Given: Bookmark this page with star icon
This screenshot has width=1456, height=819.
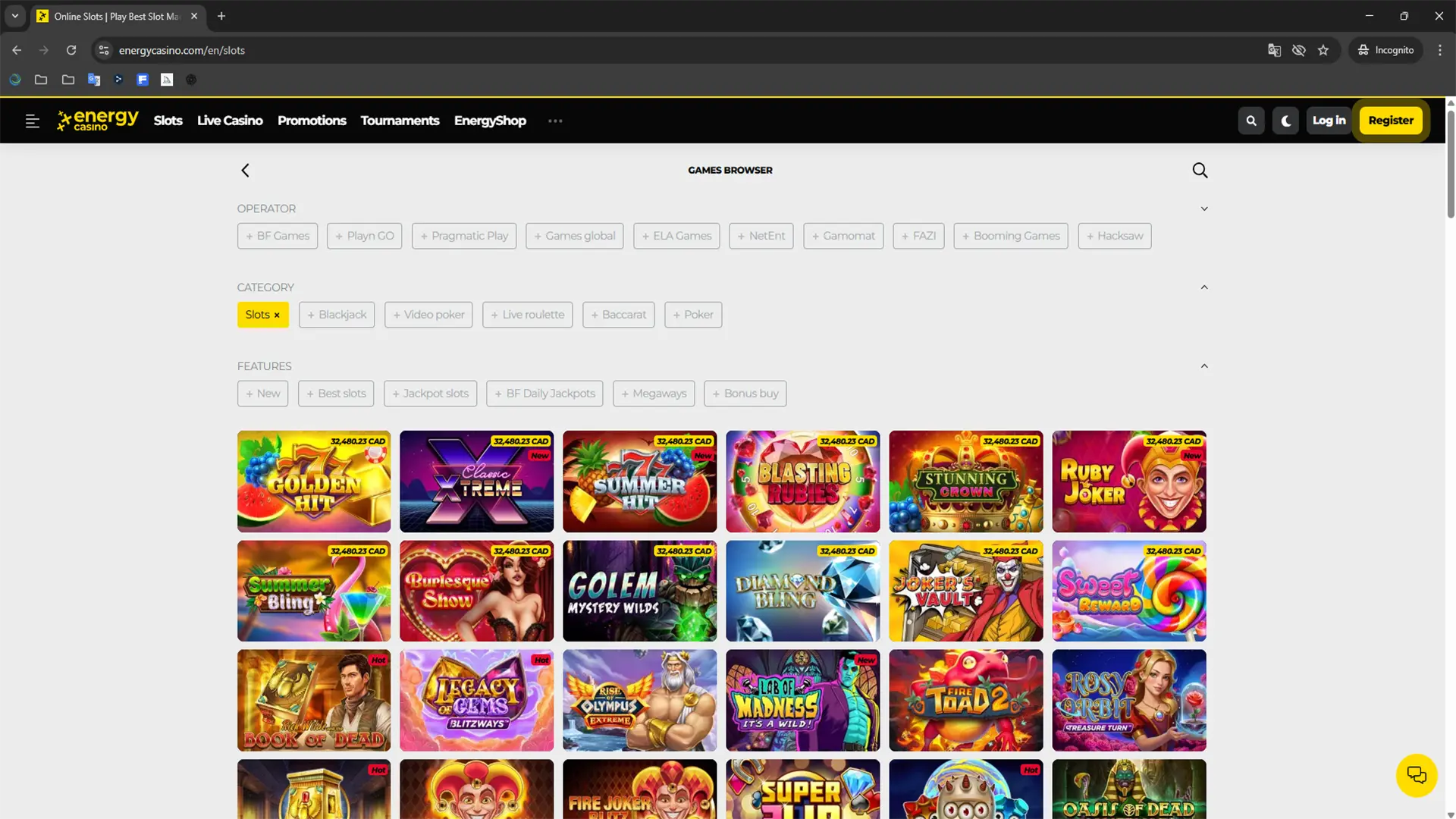Looking at the screenshot, I should coord(1323,50).
